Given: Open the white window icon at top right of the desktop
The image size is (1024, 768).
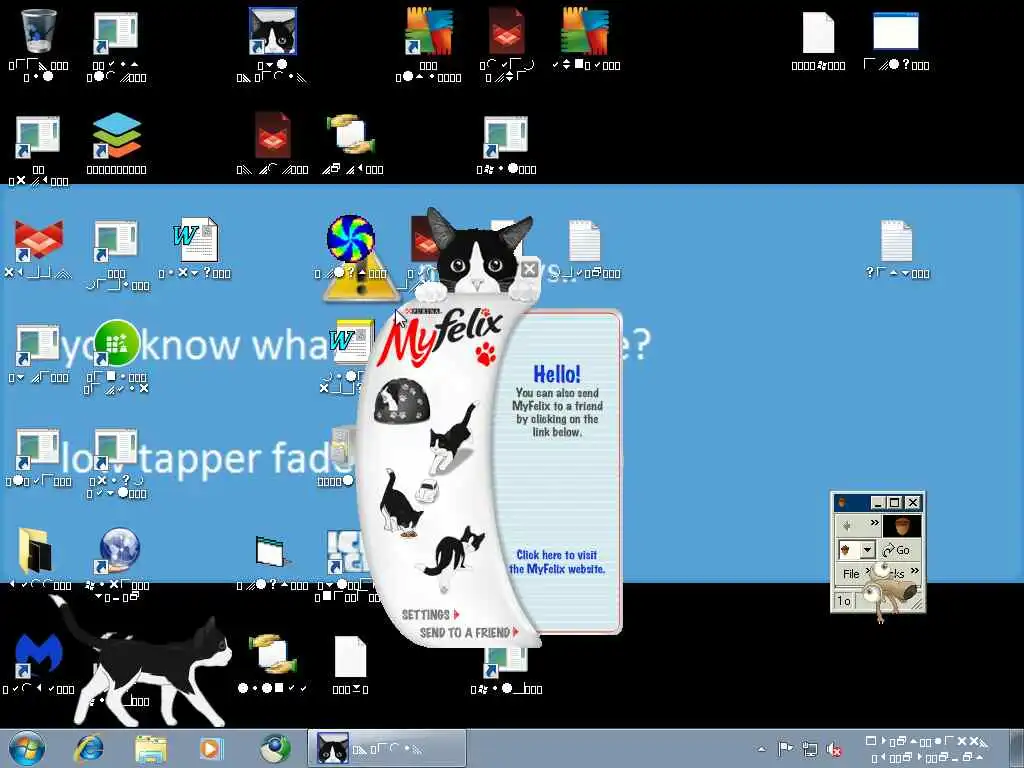Looking at the screenshot, I should coord(895,31).
